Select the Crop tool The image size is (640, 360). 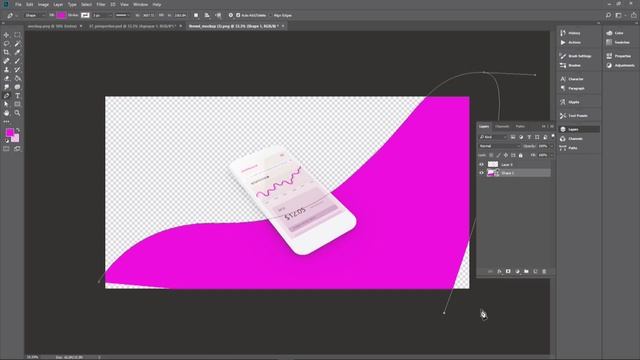point(7,52)
